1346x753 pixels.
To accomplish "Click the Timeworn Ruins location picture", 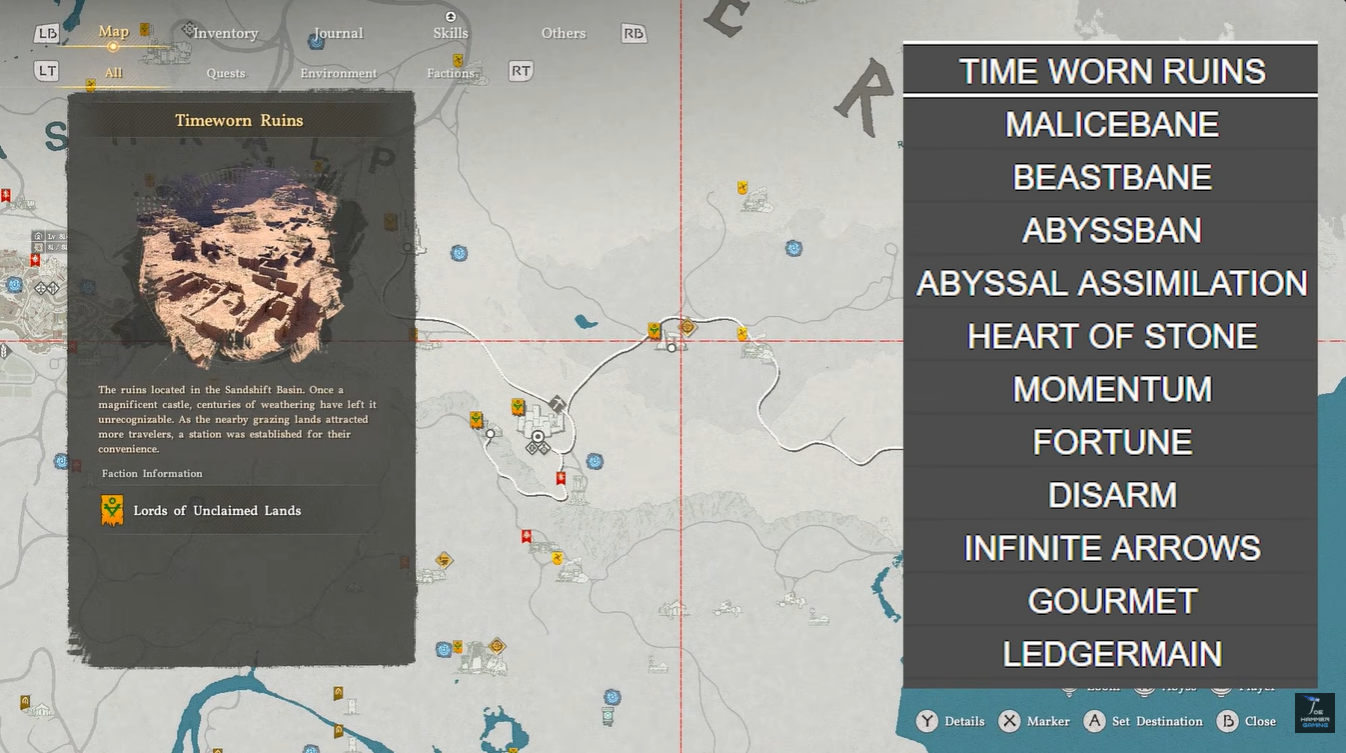I will pyautogui.click(x=241, y=268).
